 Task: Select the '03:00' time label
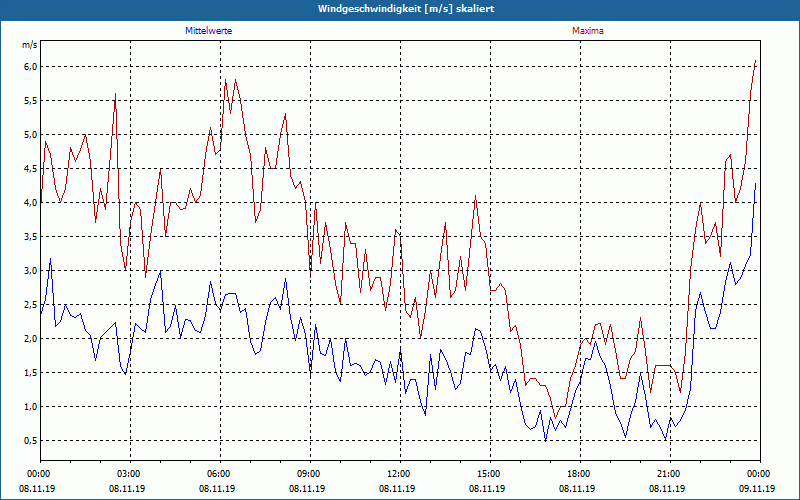[127, 474]
